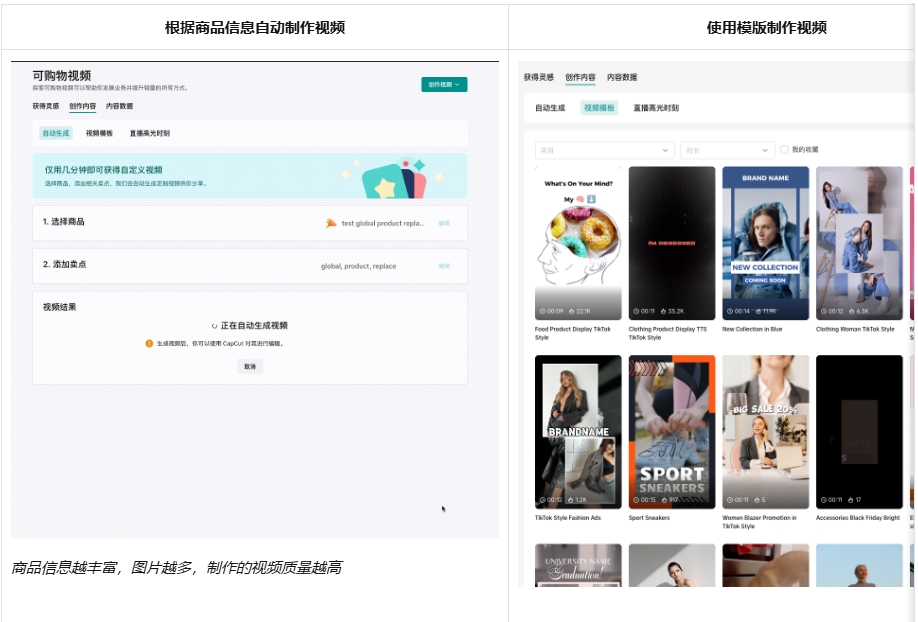Click flame icon showing 6.3K likes
The width and height of the screenshot is (918, 622).
pos(851,311)
